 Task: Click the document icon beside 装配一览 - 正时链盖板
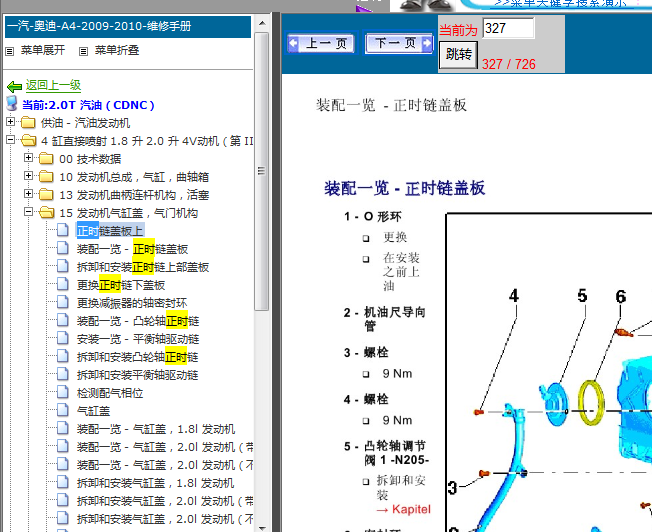point(63,248)
